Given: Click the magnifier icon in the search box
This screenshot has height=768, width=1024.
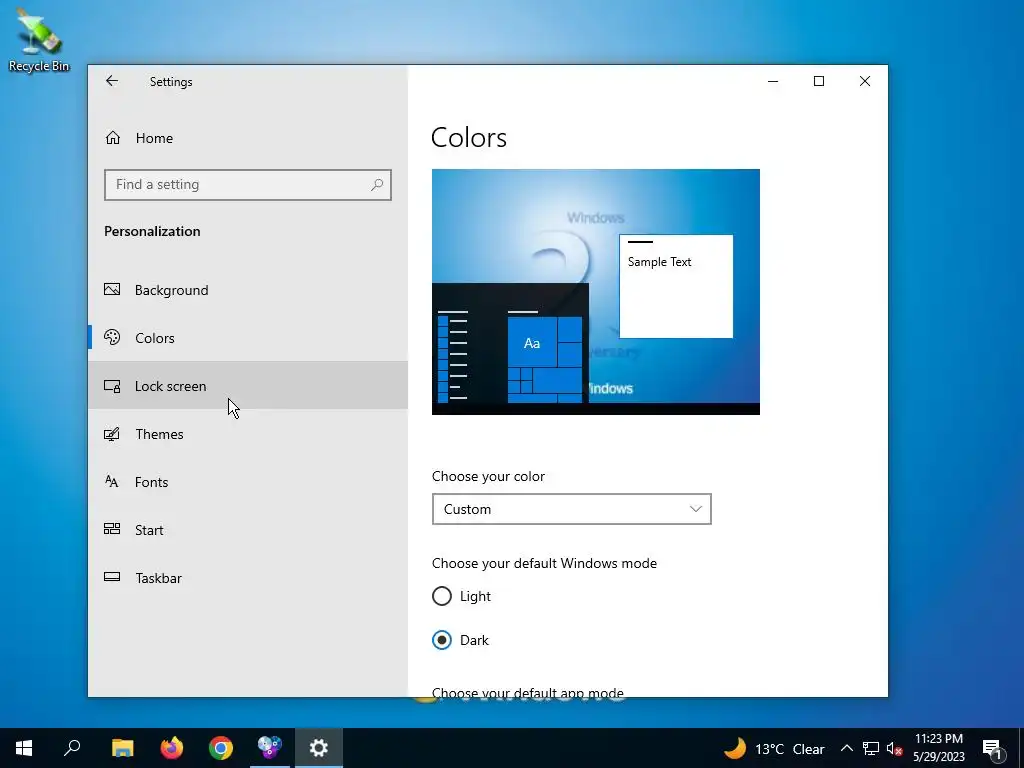Looking at the screenshot, I should click(x=377, y=185).
